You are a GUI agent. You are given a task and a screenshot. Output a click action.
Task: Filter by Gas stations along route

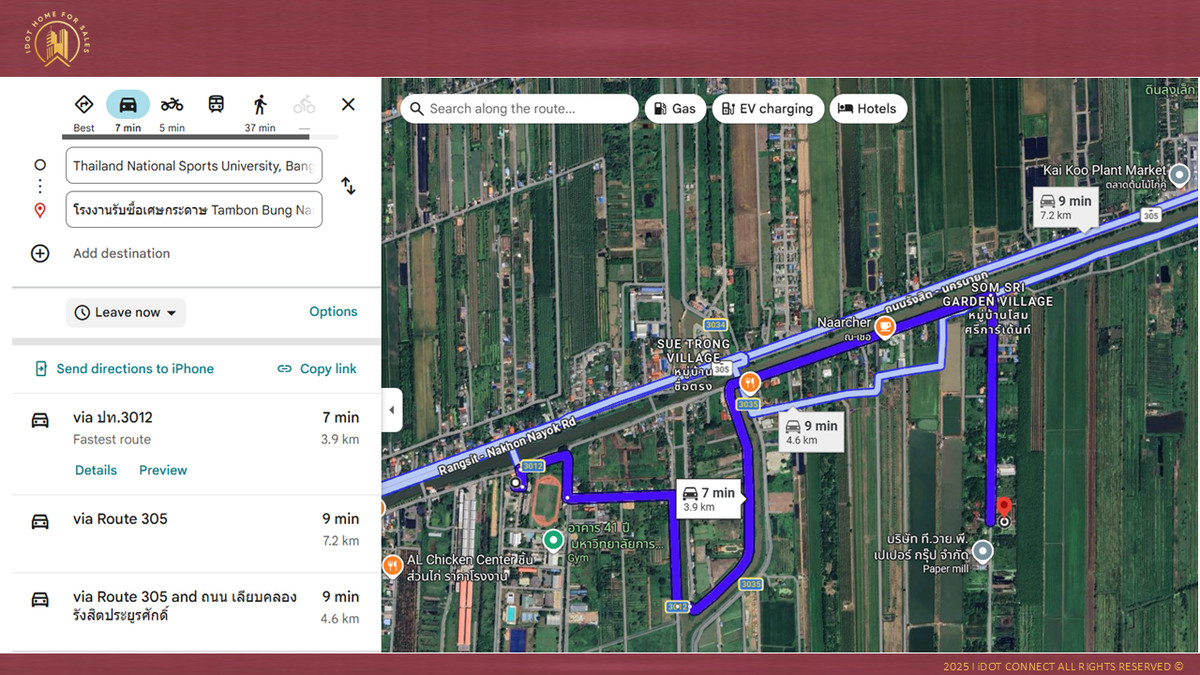point(675,109)
